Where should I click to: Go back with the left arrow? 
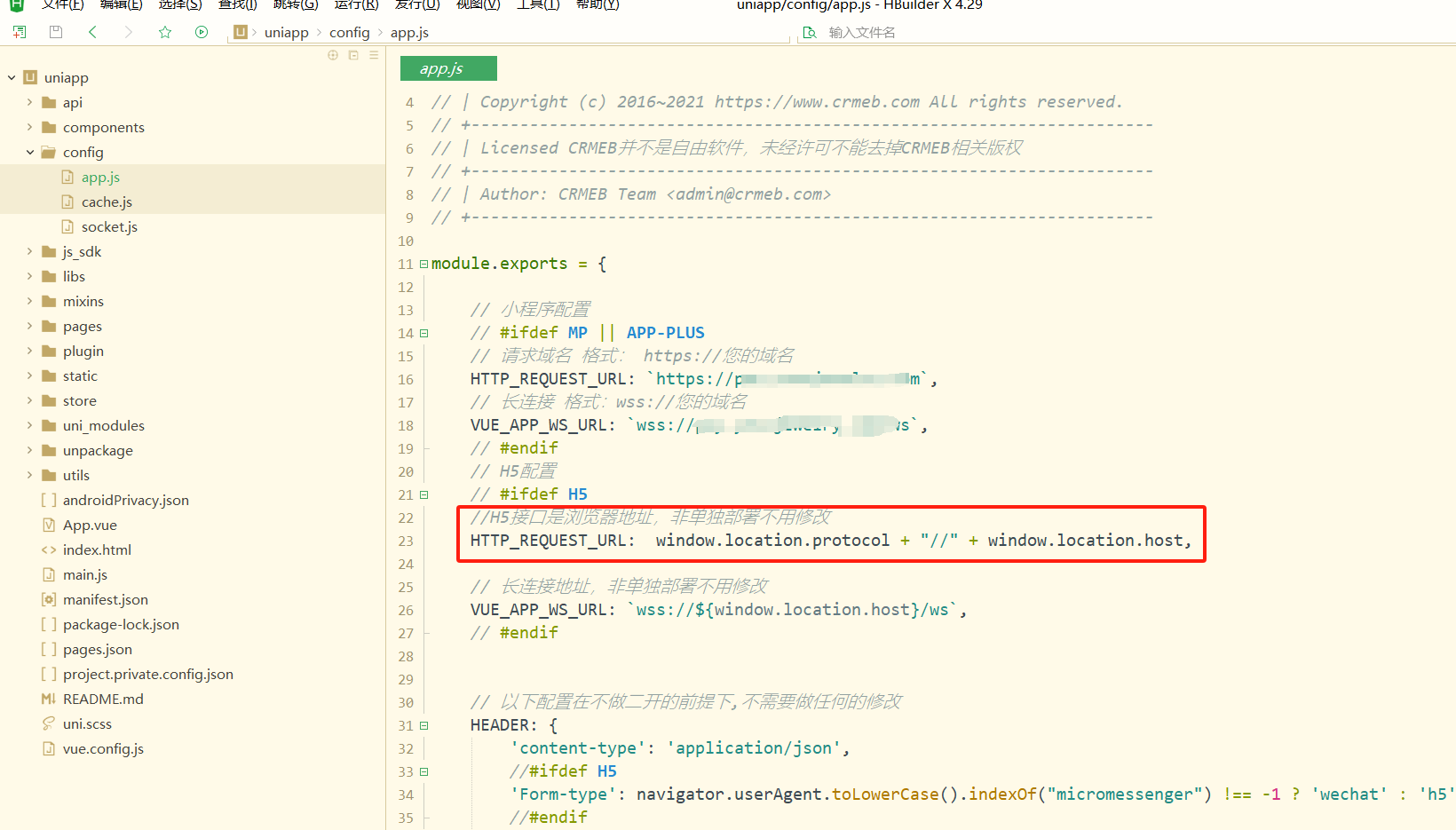point(92,32)
